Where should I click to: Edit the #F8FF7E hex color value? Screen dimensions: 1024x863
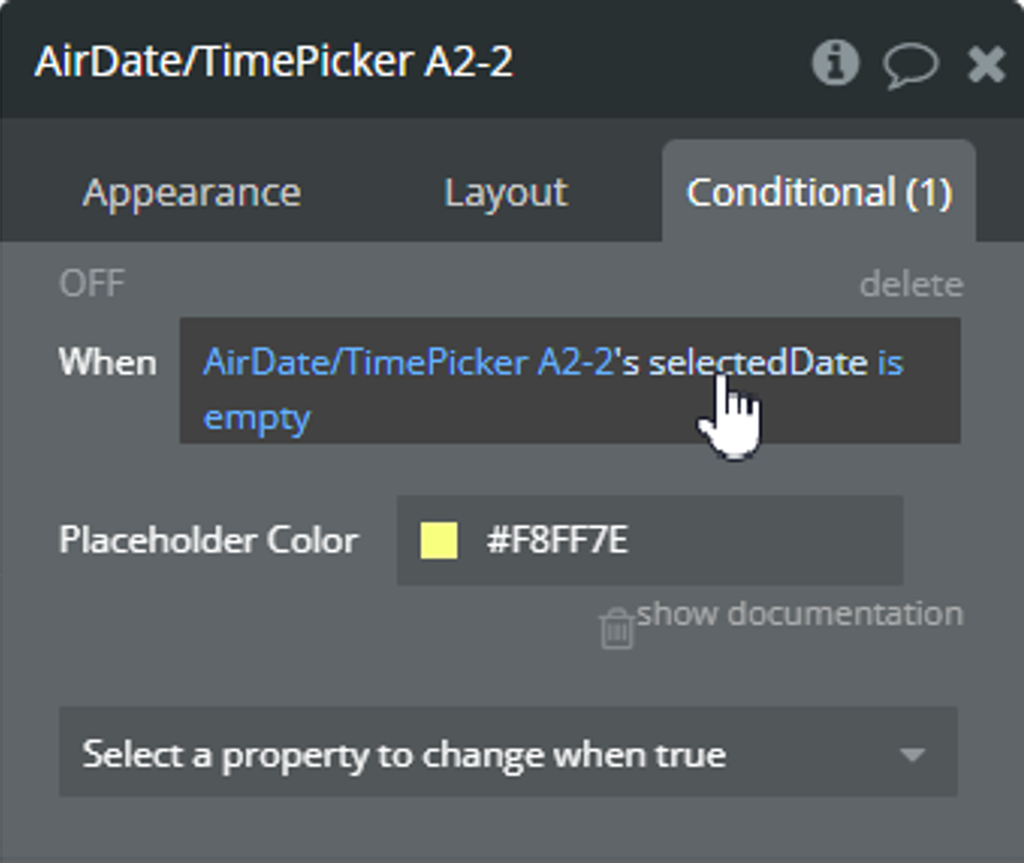click(x=557, y=540)
